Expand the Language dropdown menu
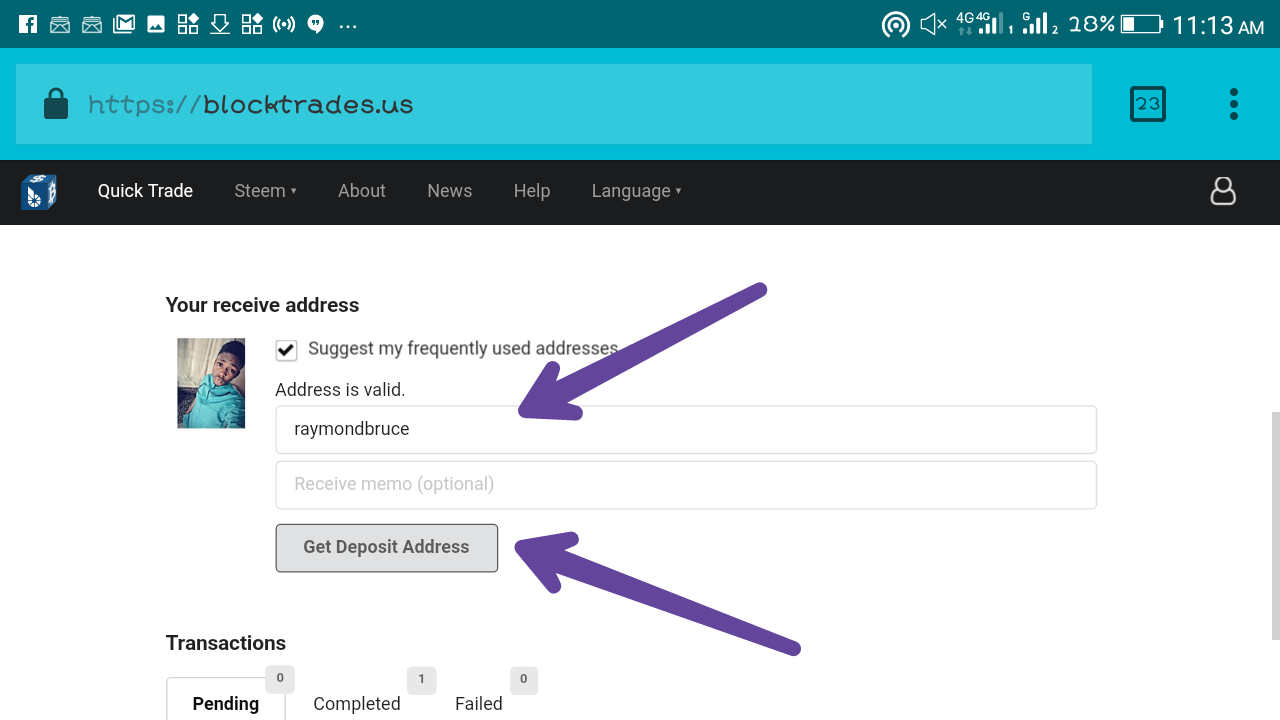1280x720 pixels. click(x=636, y=191)
